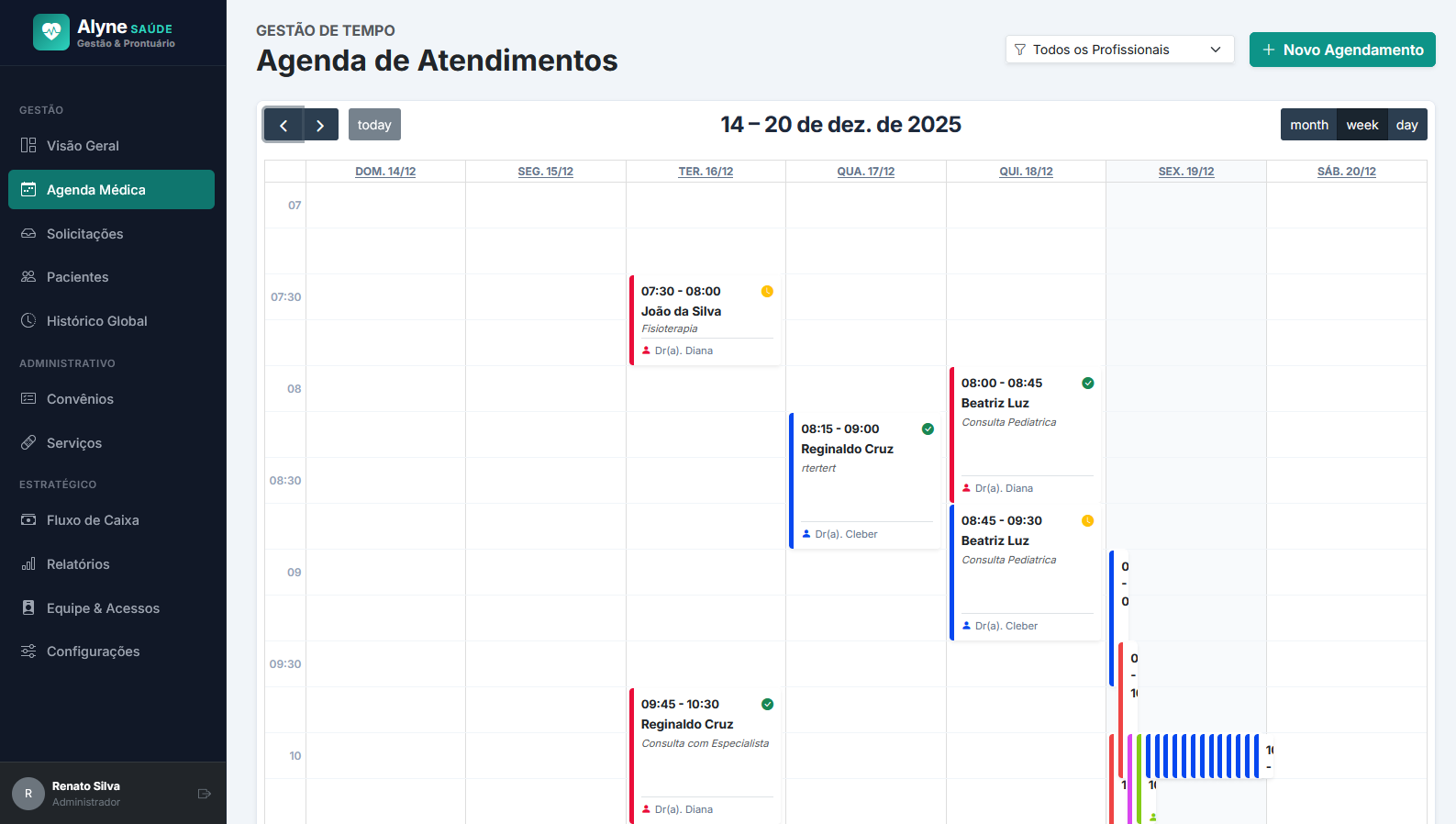Click the professionals dropdown chevron
The height and width of the screenshot is (824, 1456).
pyautogui.click(x=1216, y=50)
